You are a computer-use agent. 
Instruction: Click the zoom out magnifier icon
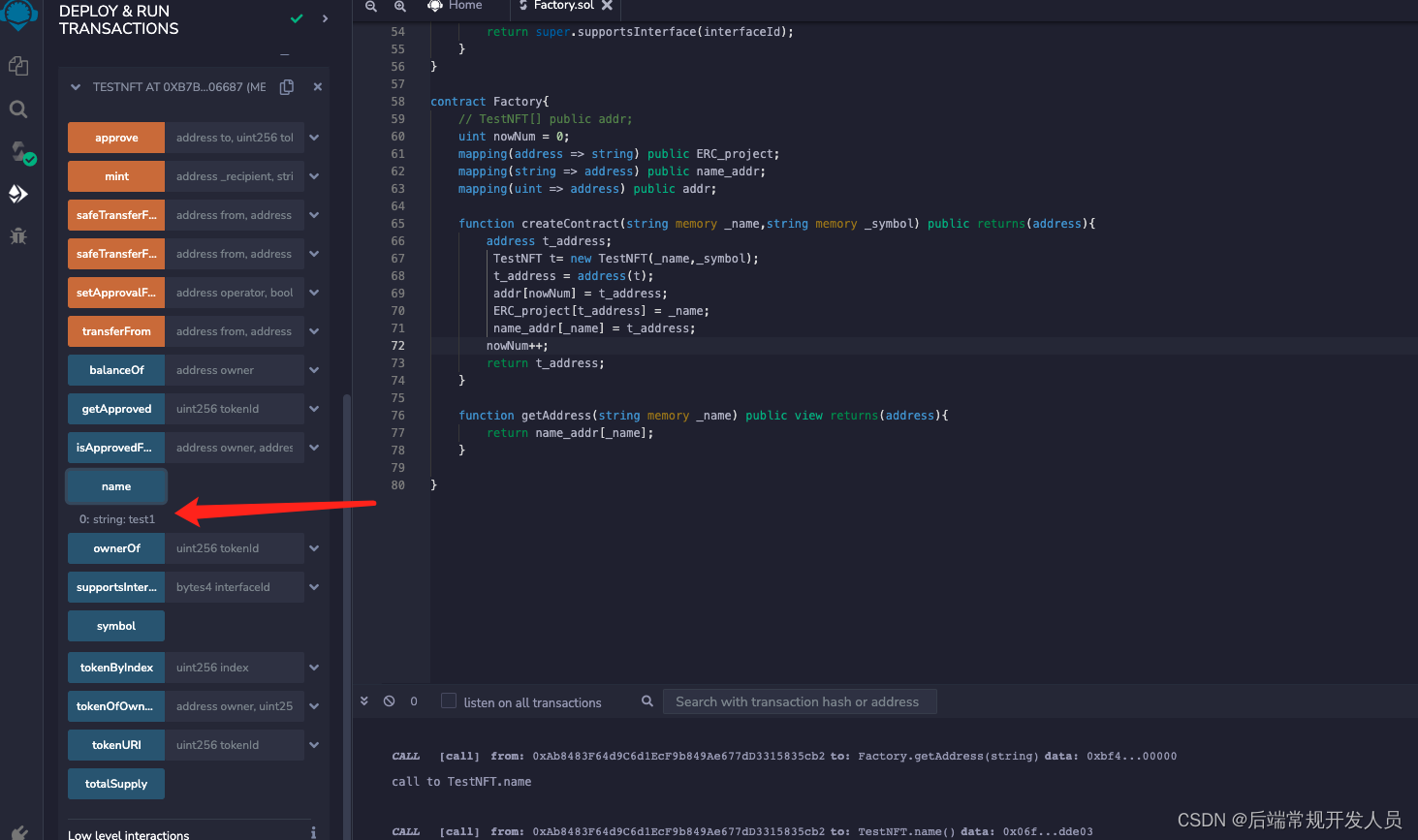coord(371,6)
